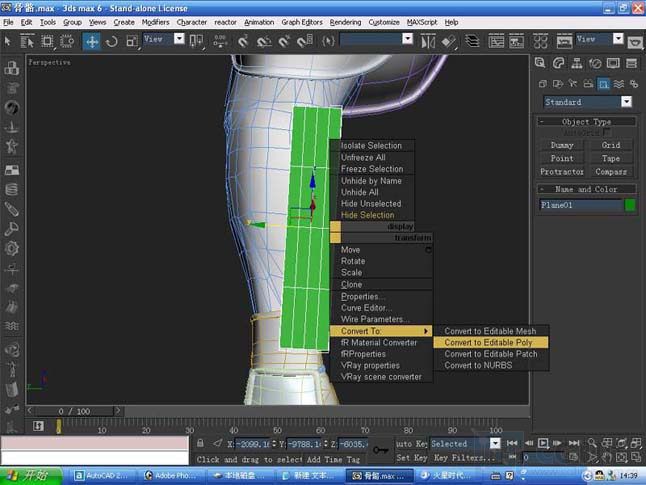Open the Material Editor icon
The width and height of the screenshot is (646, 485).
541,41
